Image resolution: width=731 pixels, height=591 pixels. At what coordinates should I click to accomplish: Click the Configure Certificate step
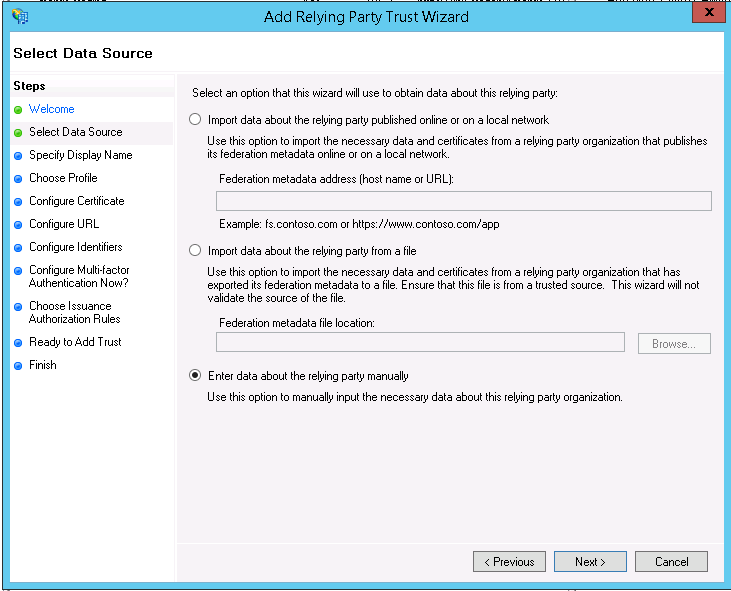click(76, 201)
